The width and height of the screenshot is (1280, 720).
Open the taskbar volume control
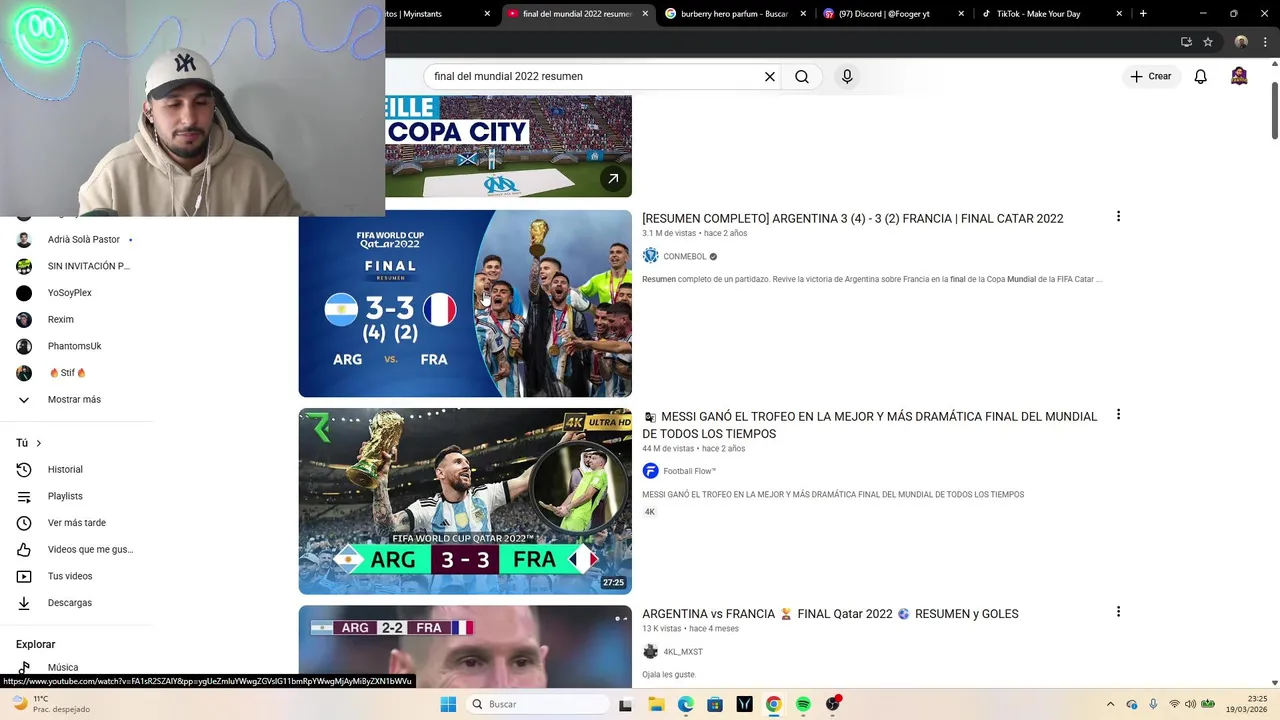pos(1191,704)
